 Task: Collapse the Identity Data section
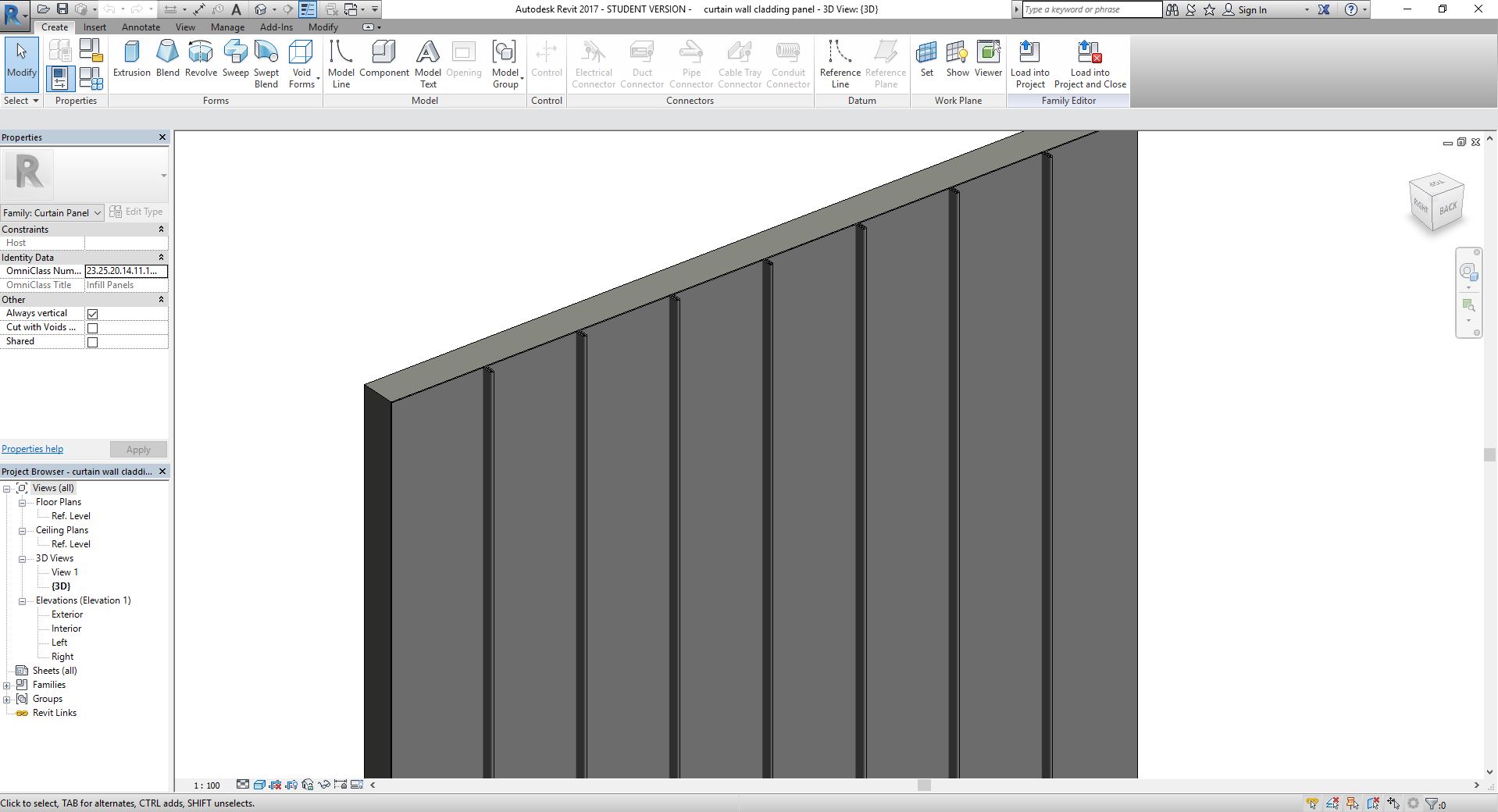tap(162, 258)
